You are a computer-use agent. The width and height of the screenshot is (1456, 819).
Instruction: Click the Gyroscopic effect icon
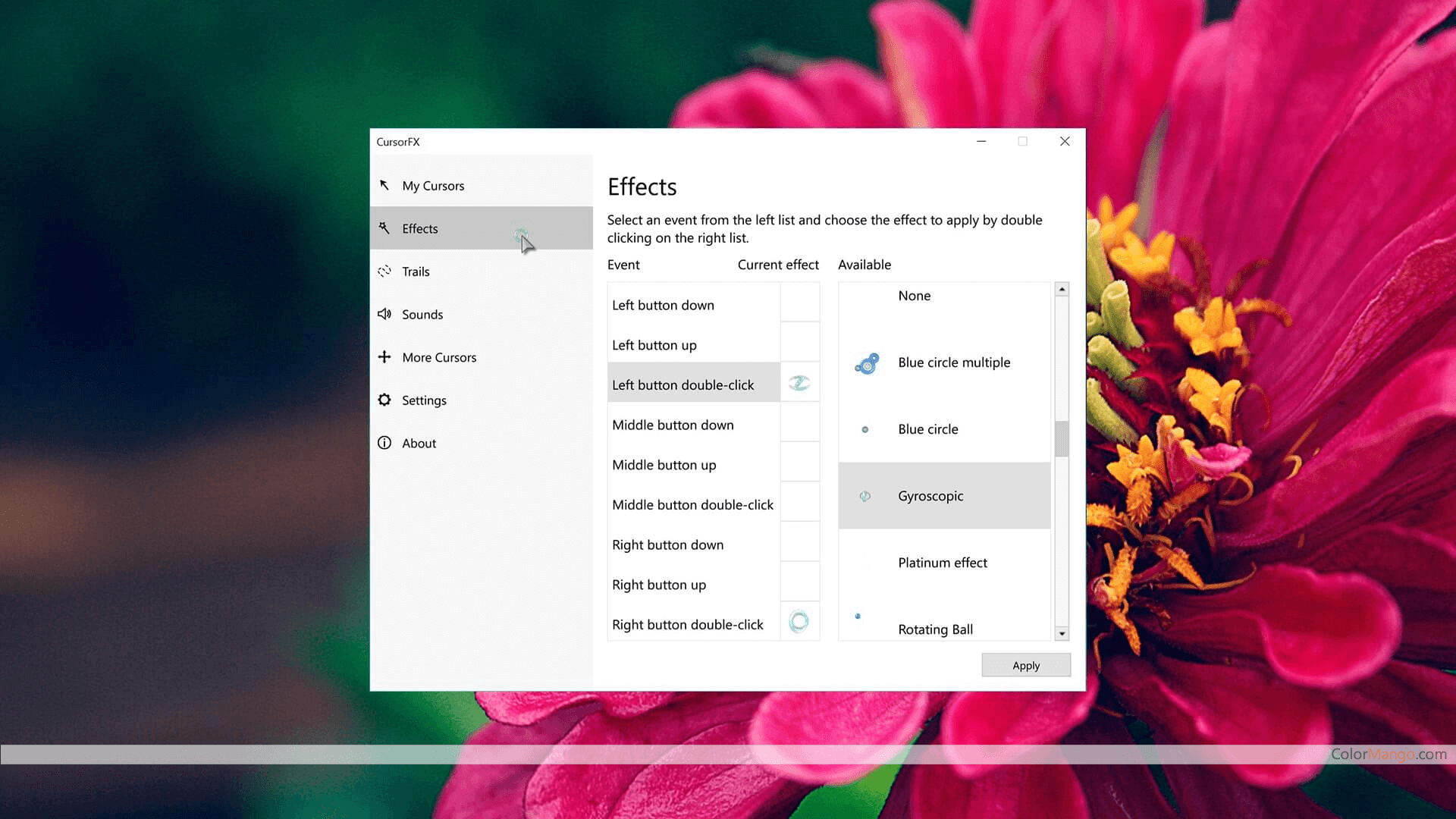point(864,496)
